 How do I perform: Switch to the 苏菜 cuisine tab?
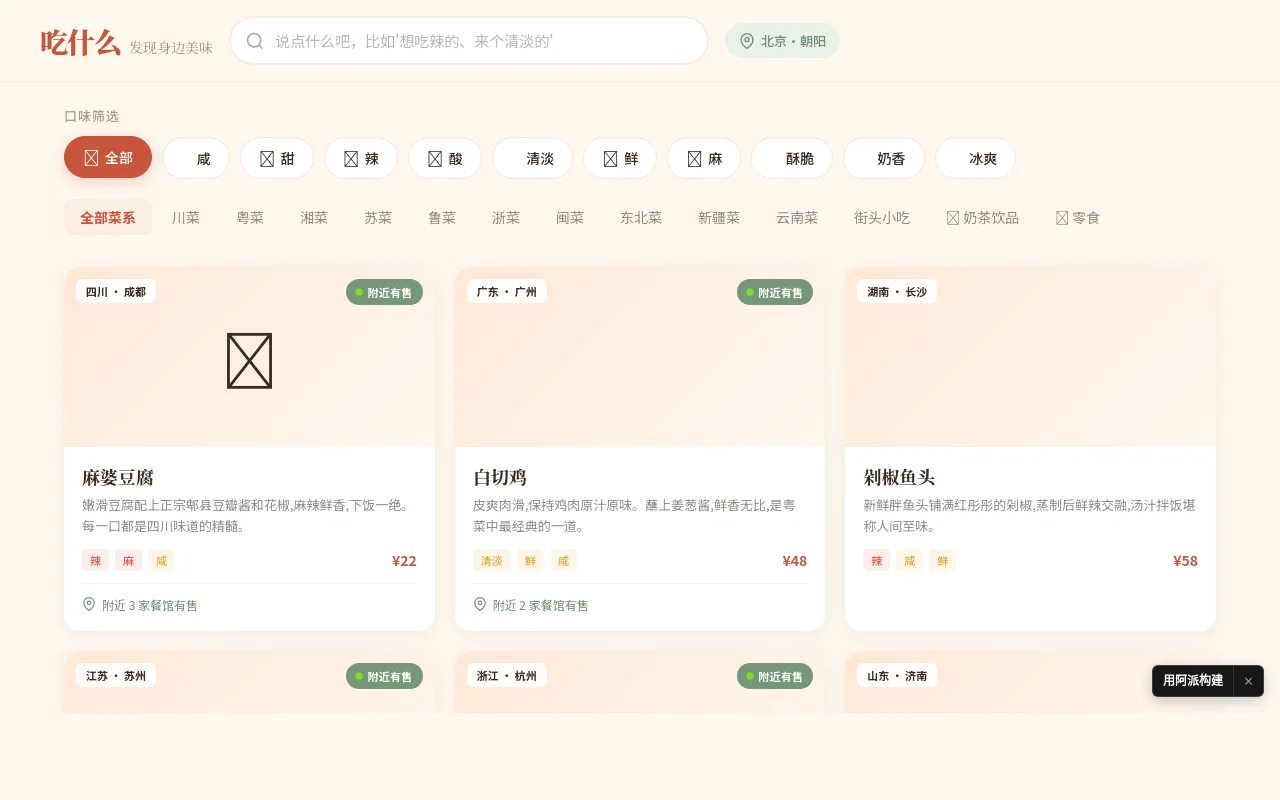click(378, 217)
